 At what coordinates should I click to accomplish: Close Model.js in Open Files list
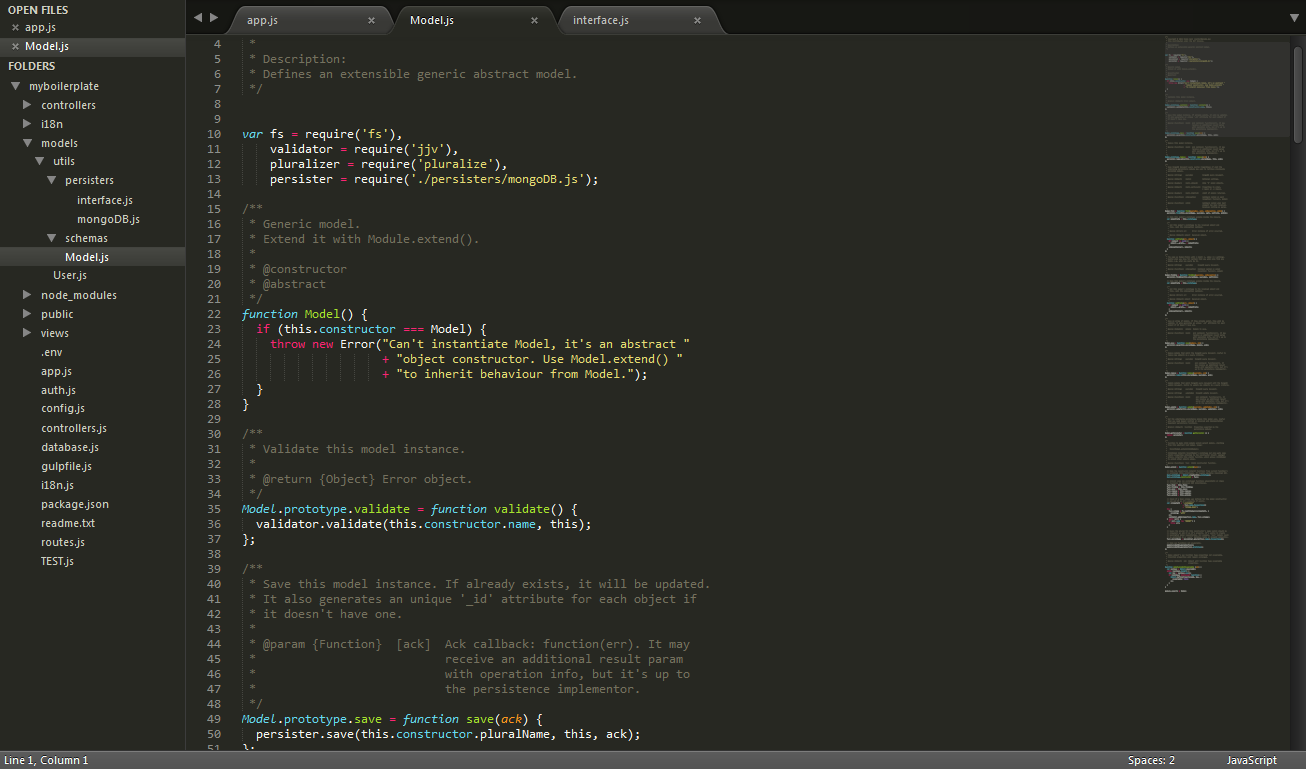point(15,46)
